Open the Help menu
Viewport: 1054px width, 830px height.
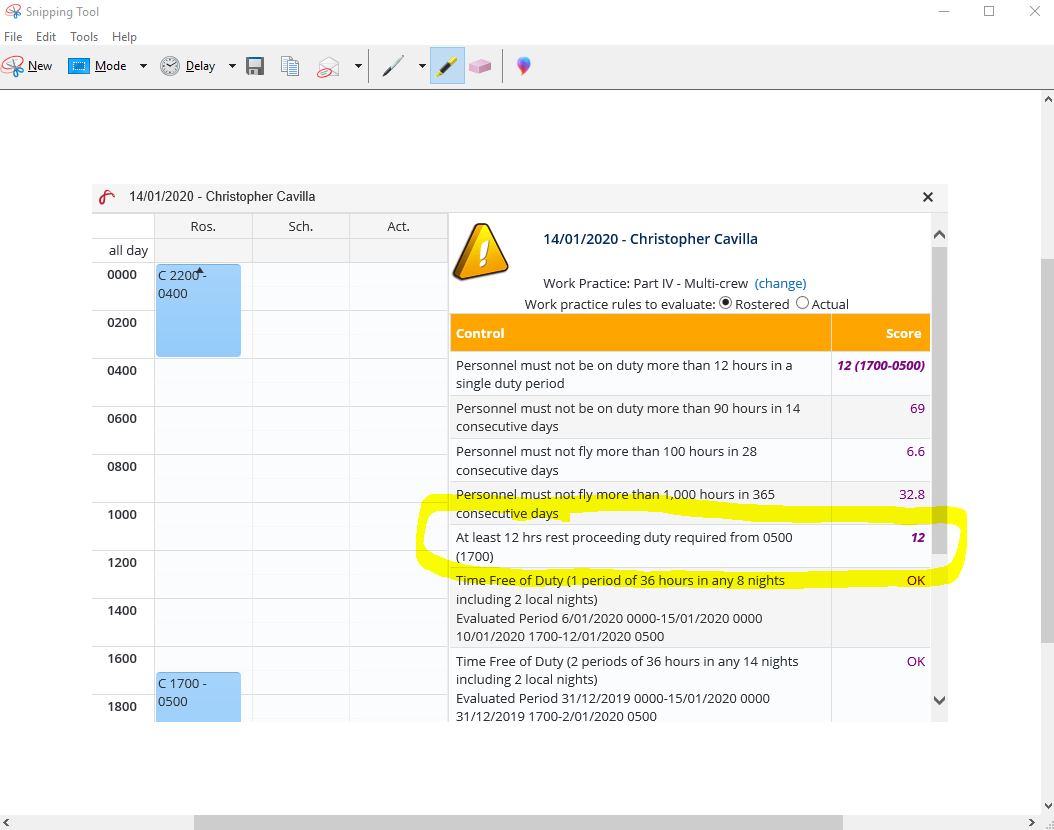[124, 37]
